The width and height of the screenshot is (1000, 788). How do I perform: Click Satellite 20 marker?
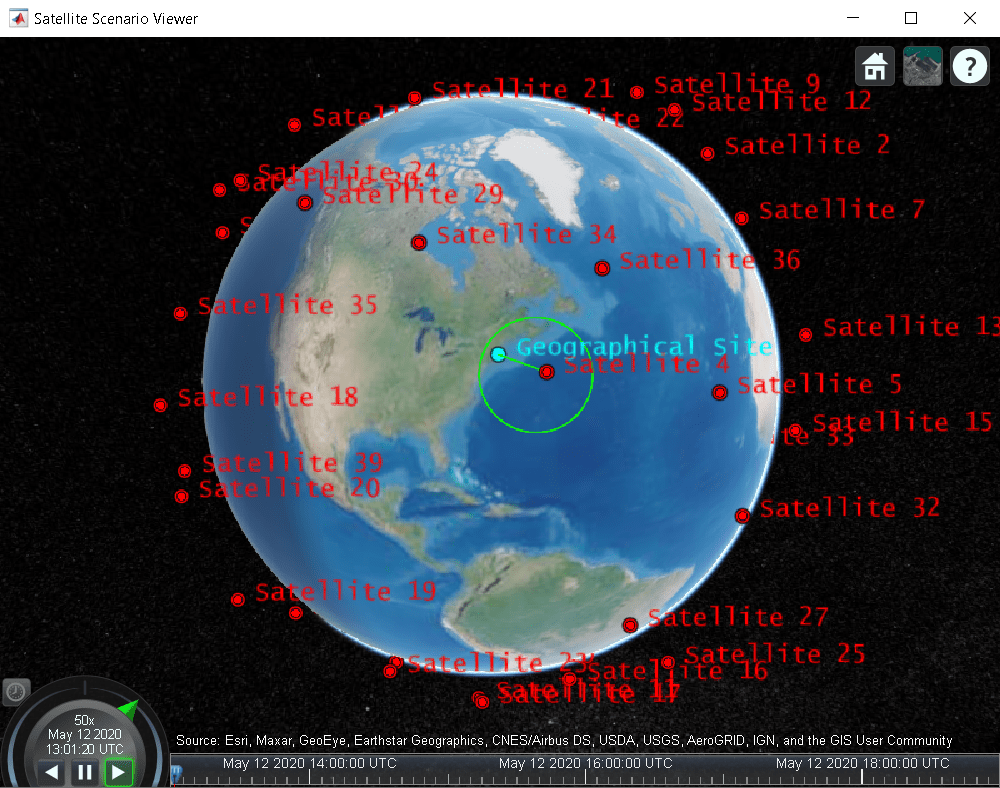coord(182,496)
